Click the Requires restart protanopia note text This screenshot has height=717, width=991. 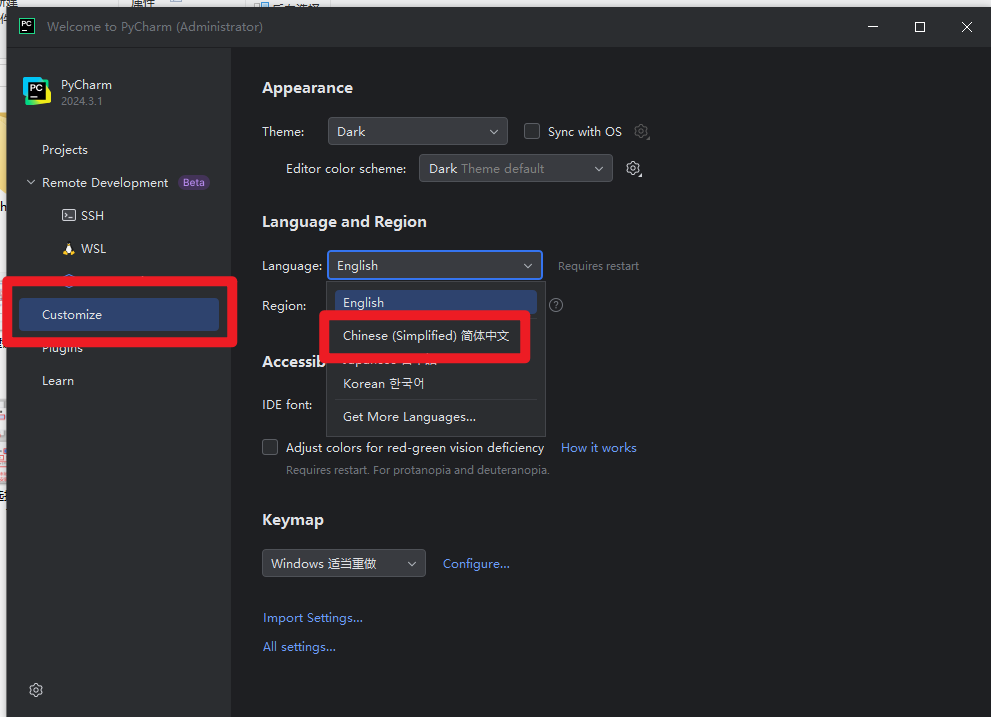pyautogui.click(x=418, y=470)
